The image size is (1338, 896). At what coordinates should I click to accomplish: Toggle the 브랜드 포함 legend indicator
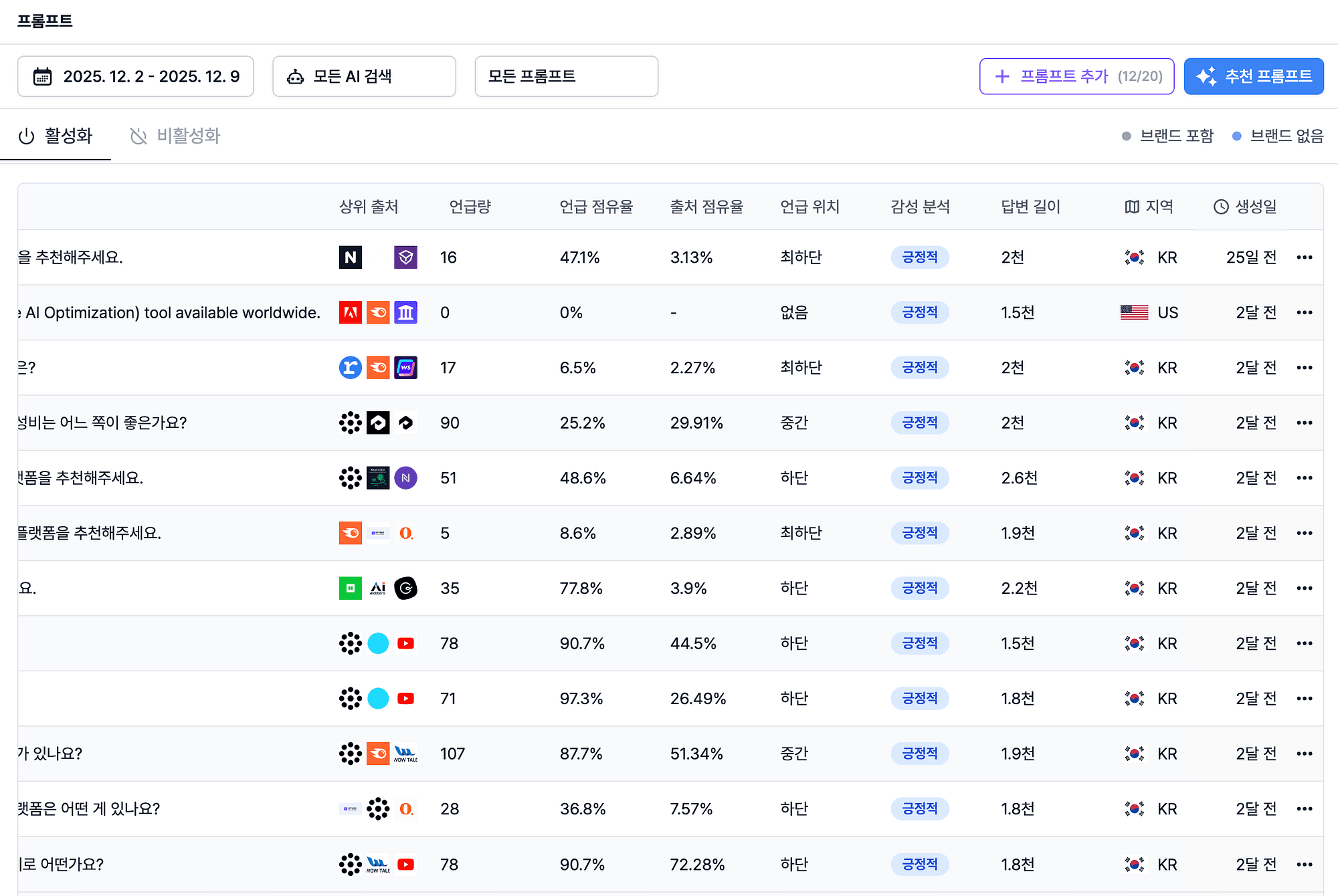pos(1125,135)
